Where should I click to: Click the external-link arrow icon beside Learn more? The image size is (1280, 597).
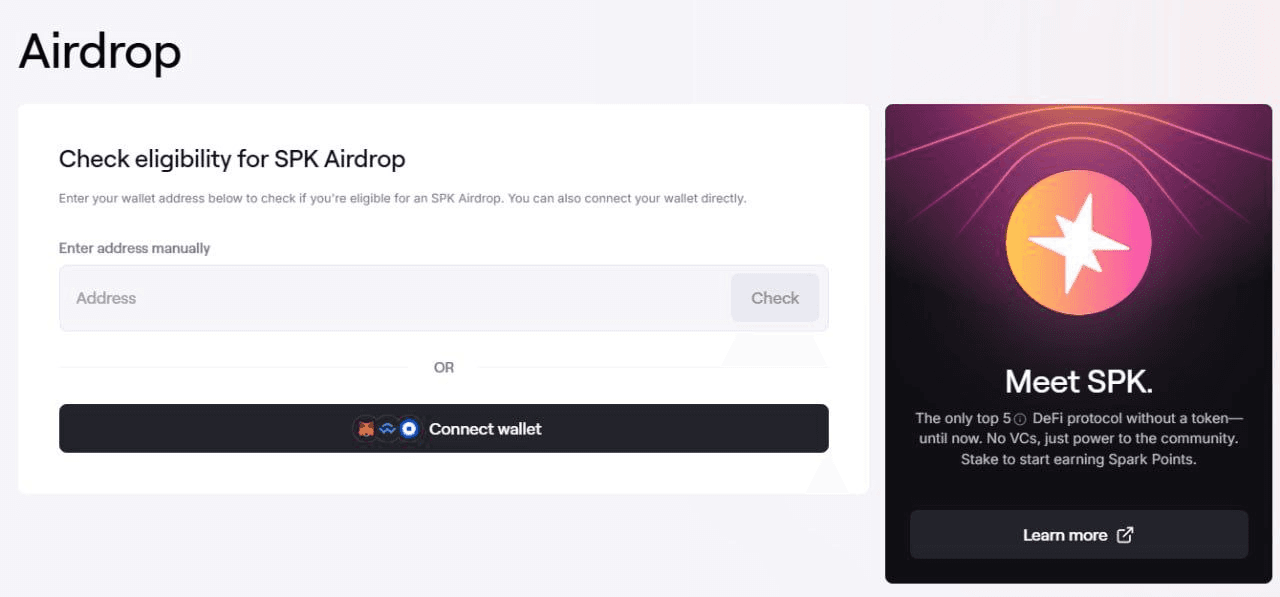[x=1125, y=535]
